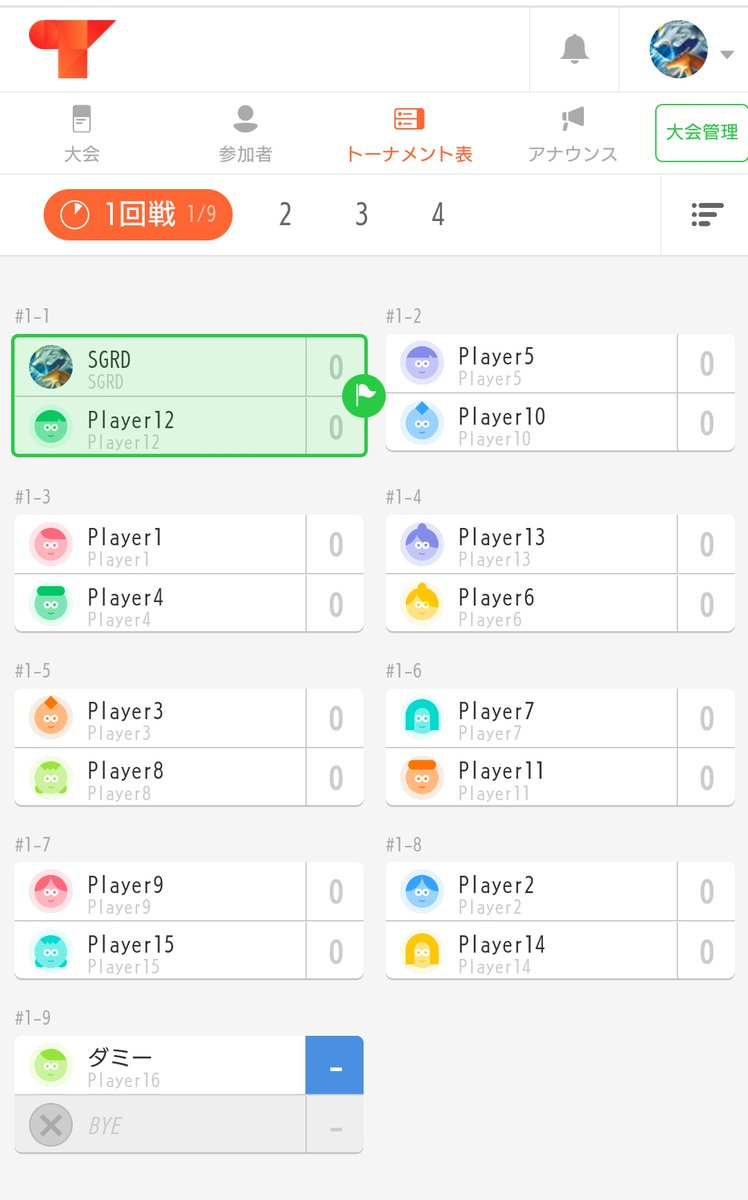Open the profile avatar dropdown

(681, 47)
